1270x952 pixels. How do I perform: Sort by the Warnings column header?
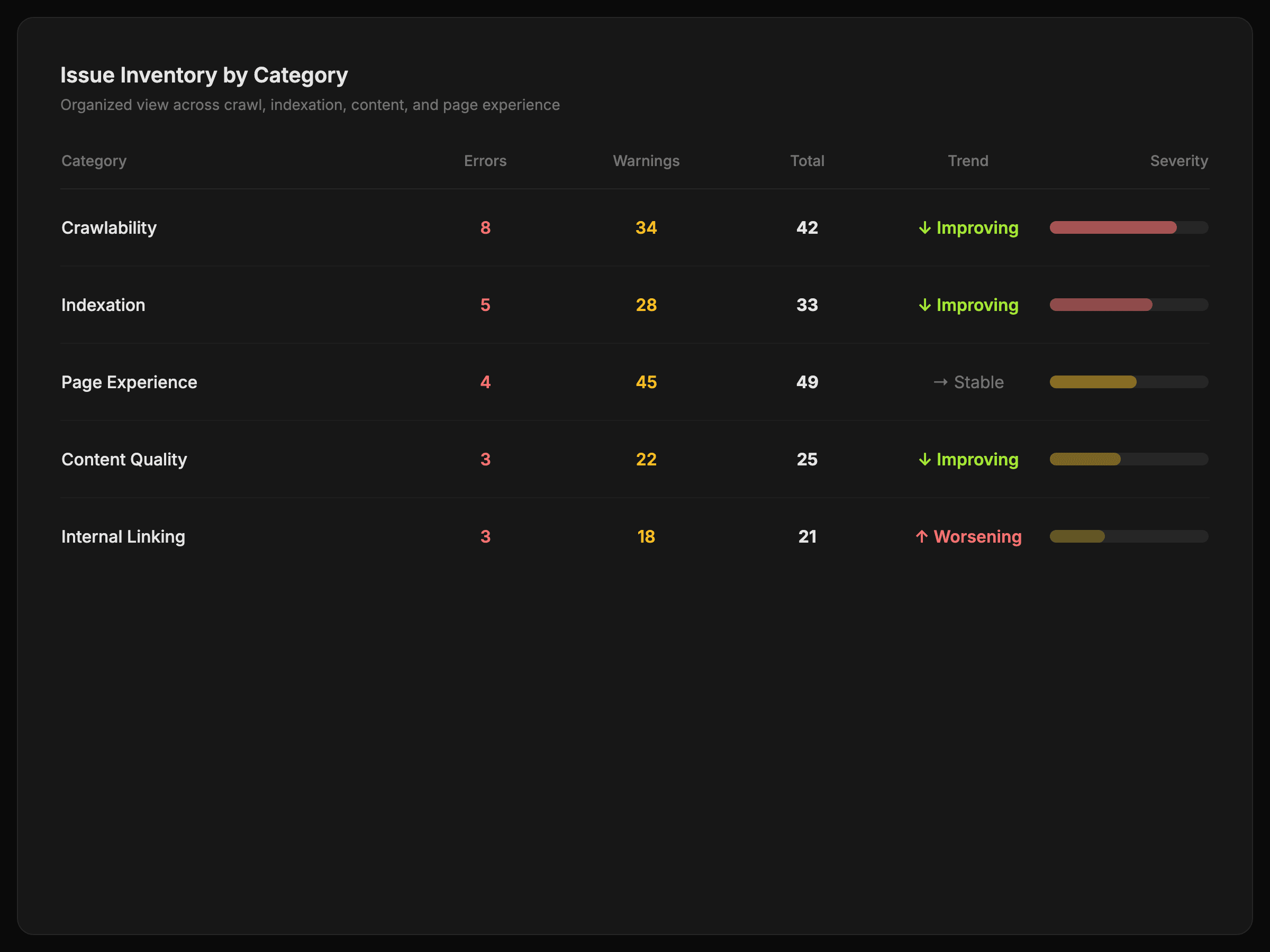tap(646, 161)
